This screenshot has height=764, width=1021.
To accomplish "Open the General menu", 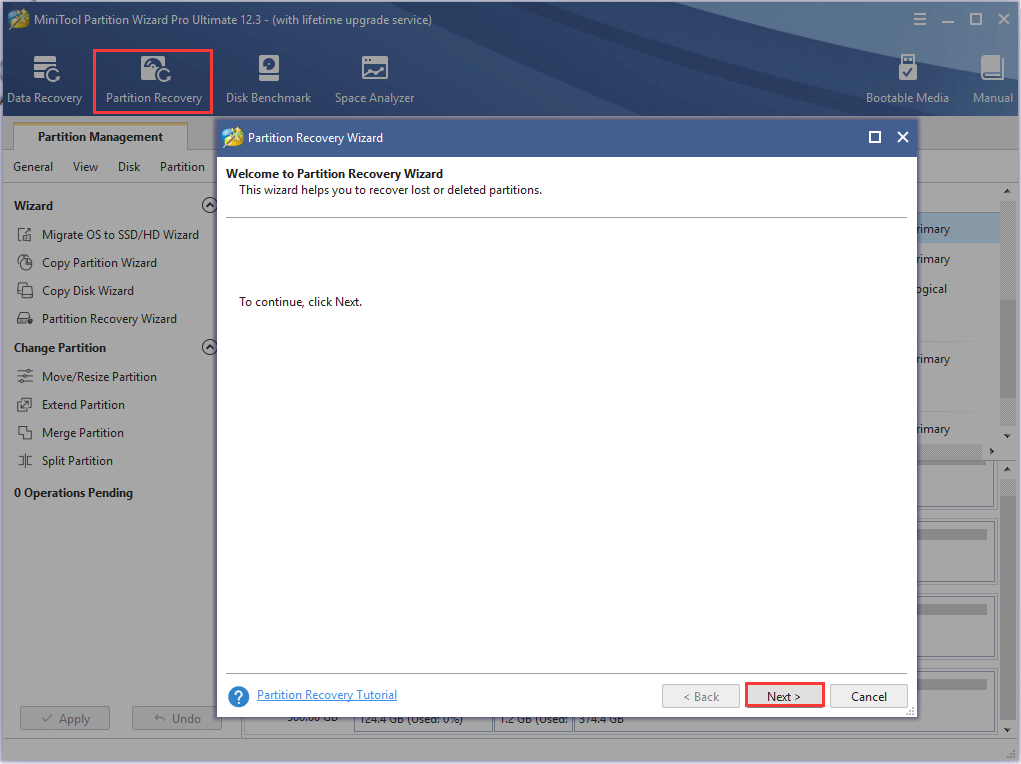I will [x=32, y=166].
